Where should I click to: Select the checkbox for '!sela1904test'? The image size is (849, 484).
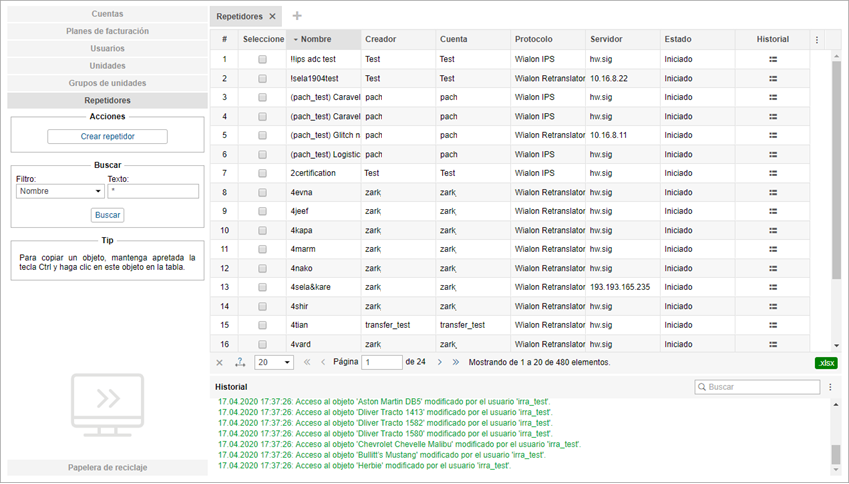[263, 79]
